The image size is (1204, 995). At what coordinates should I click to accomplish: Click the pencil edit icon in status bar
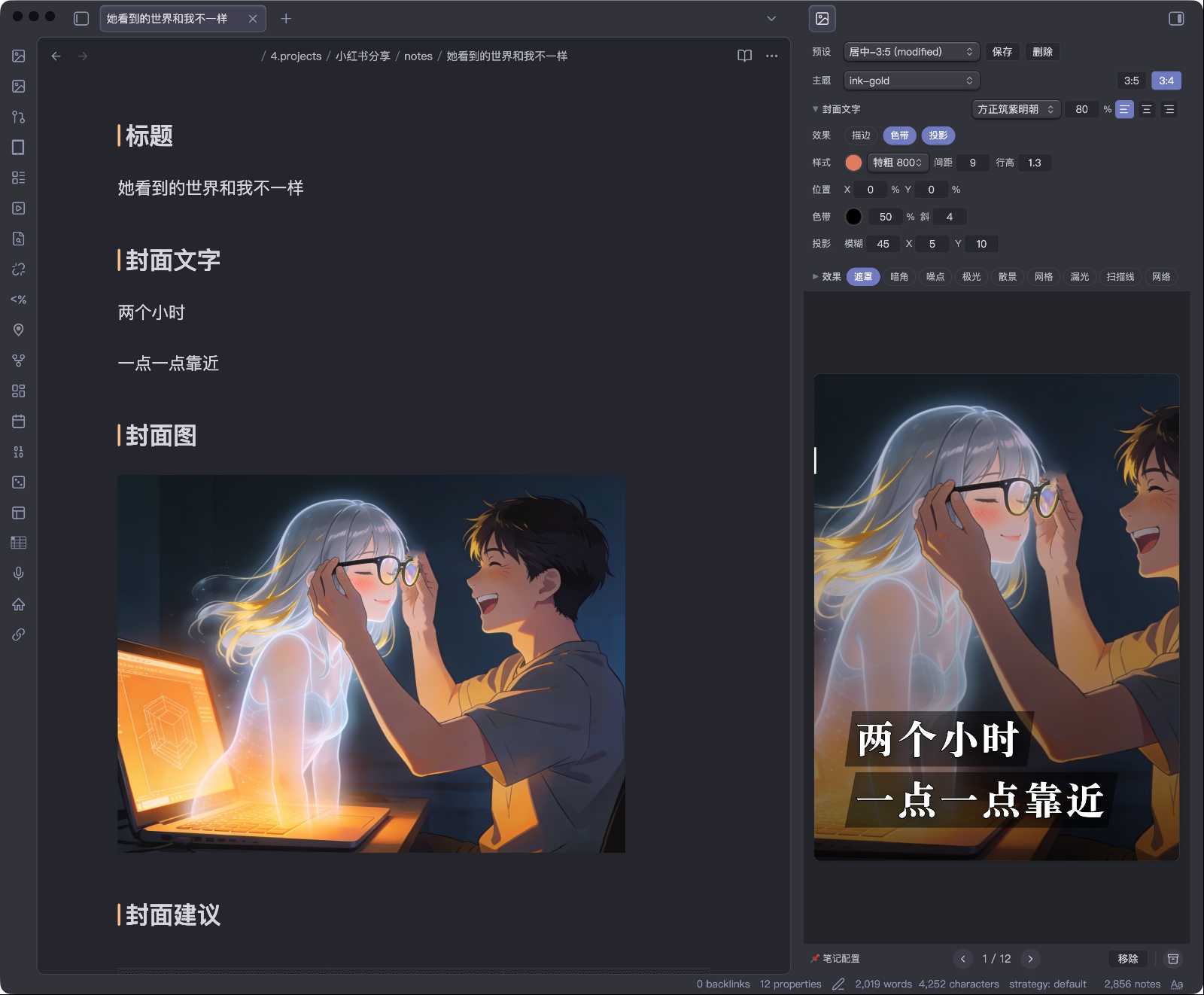point(838,984)
